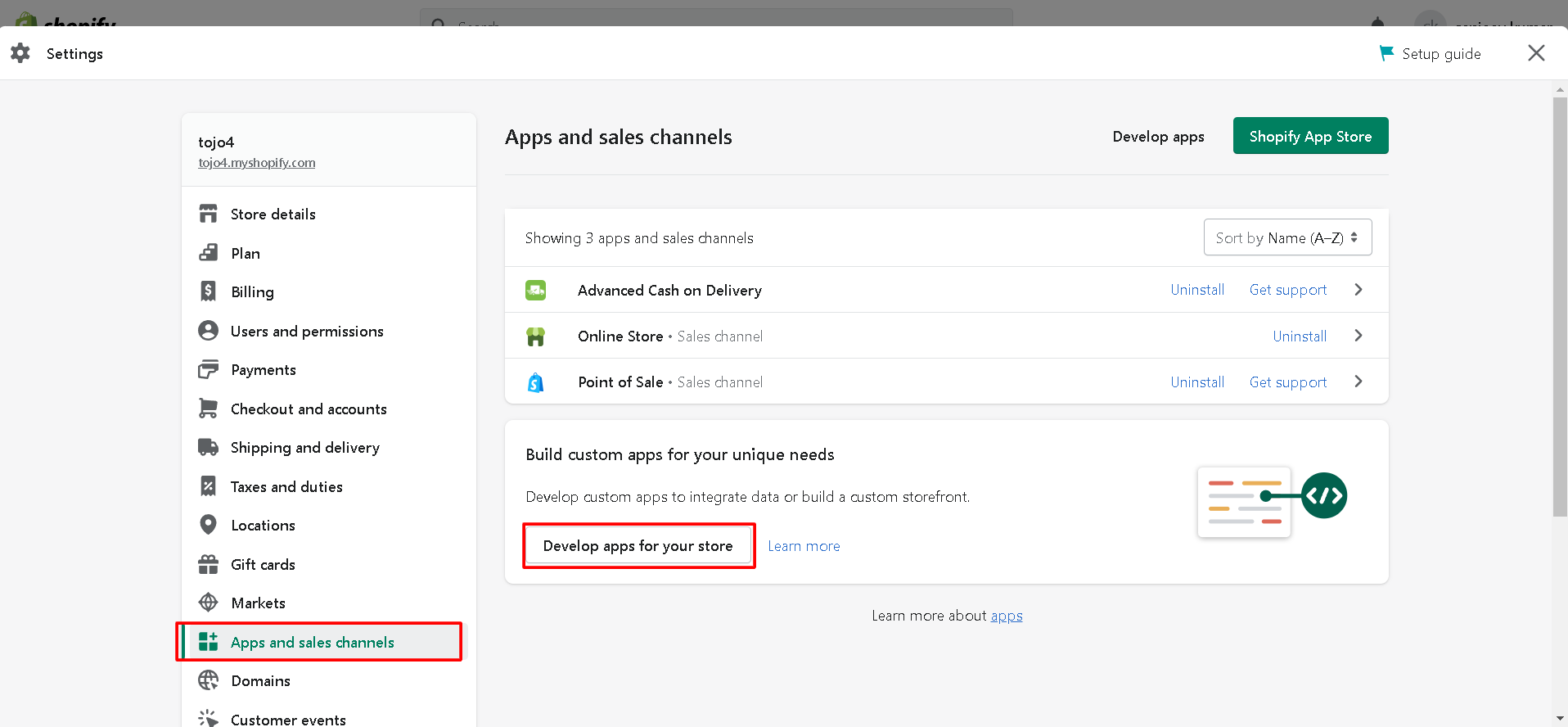Click the custom apps code illustration
The width and height of the screenshot is (1568, 727).
(1272, 502)
